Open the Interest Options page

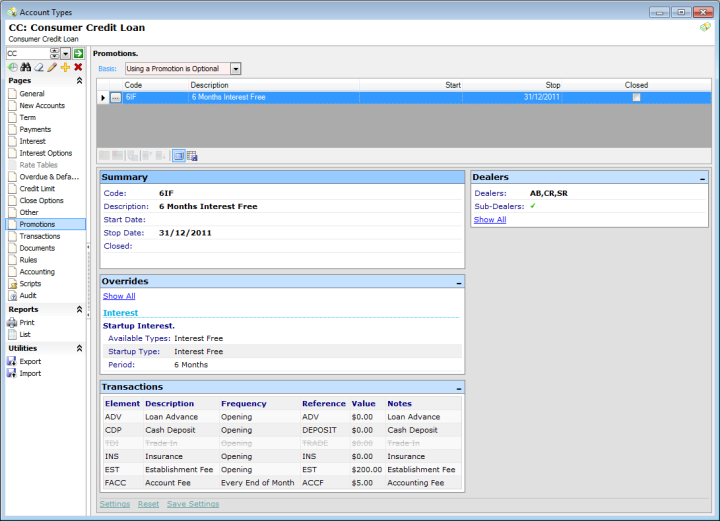coord(45,153)
